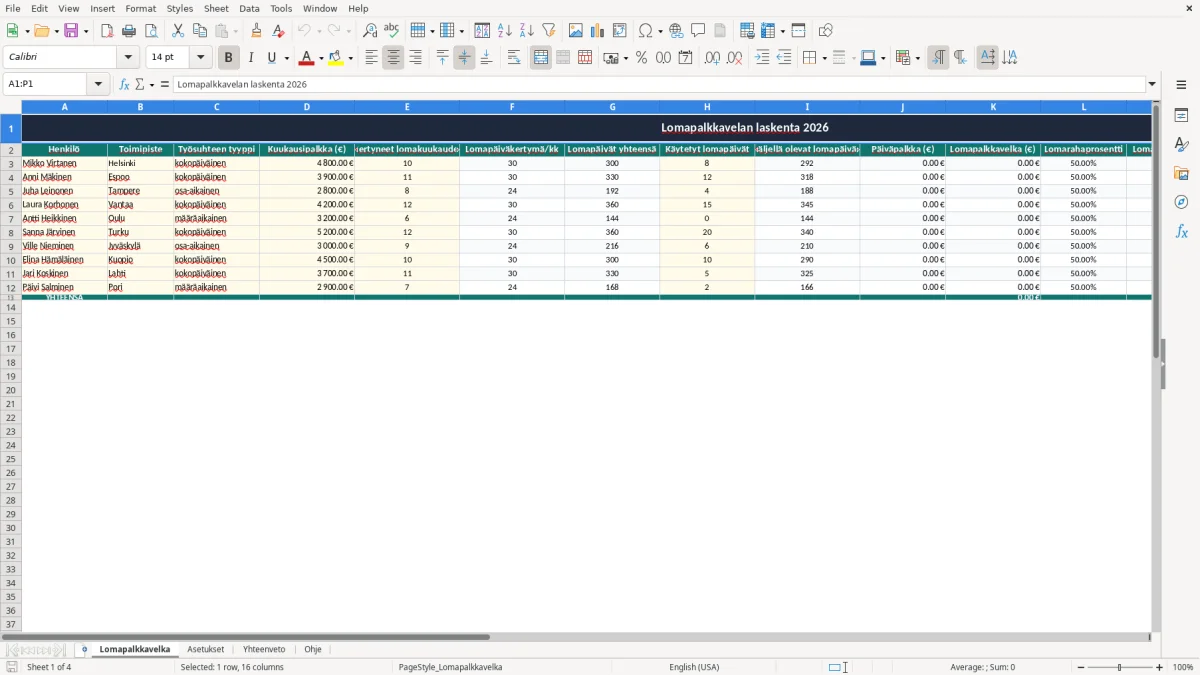Viewport: 1200px width, 675px height.
Task: Click the Sort Ascending icon
Action: click(x=505, y=31)
